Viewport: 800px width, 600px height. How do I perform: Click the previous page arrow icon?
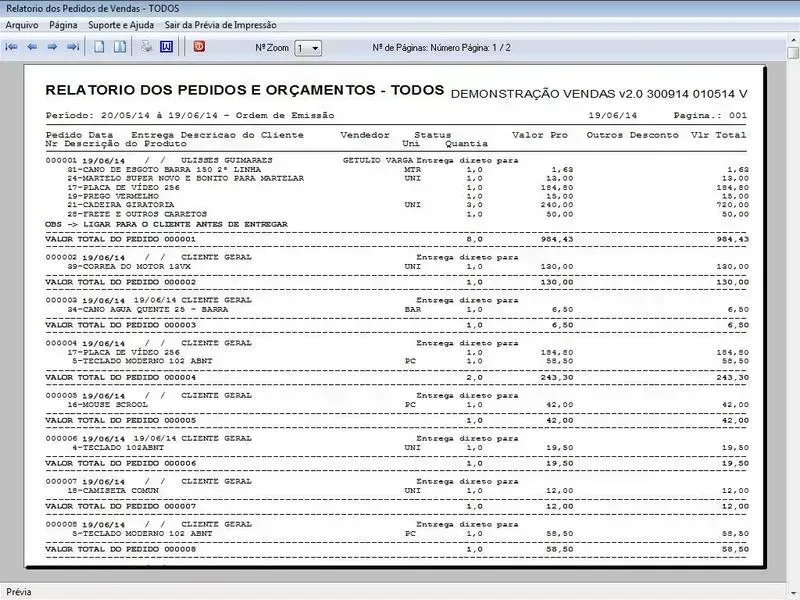point(32,47)
